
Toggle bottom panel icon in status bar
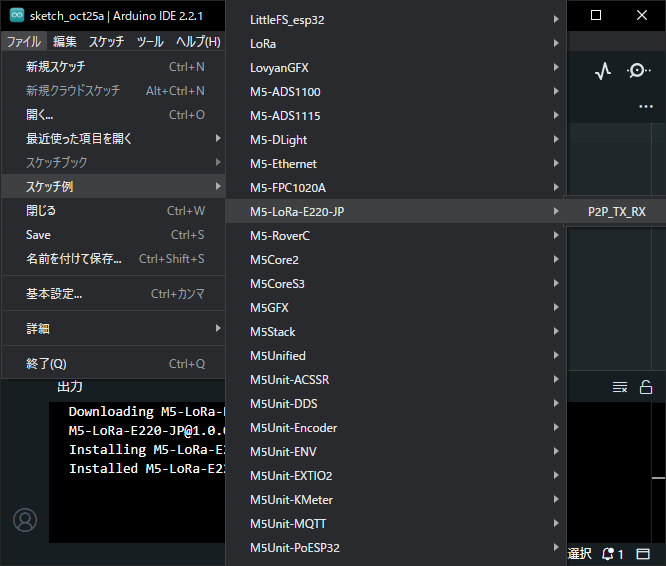(643, 554)
